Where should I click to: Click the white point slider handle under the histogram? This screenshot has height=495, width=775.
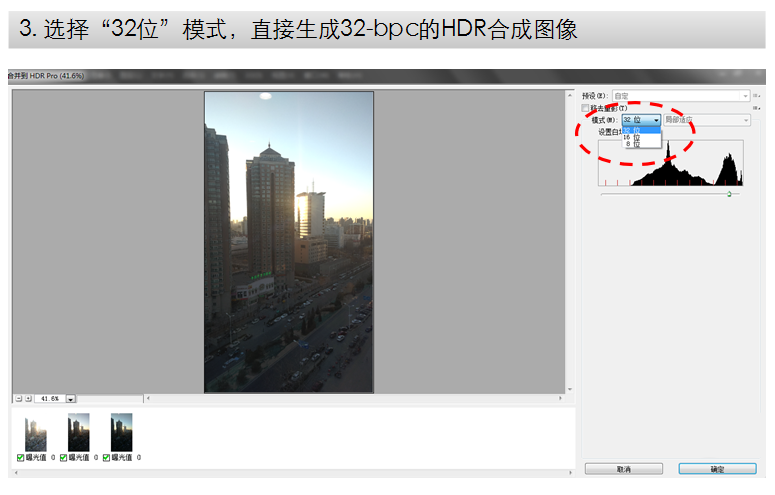pos(729,194)
